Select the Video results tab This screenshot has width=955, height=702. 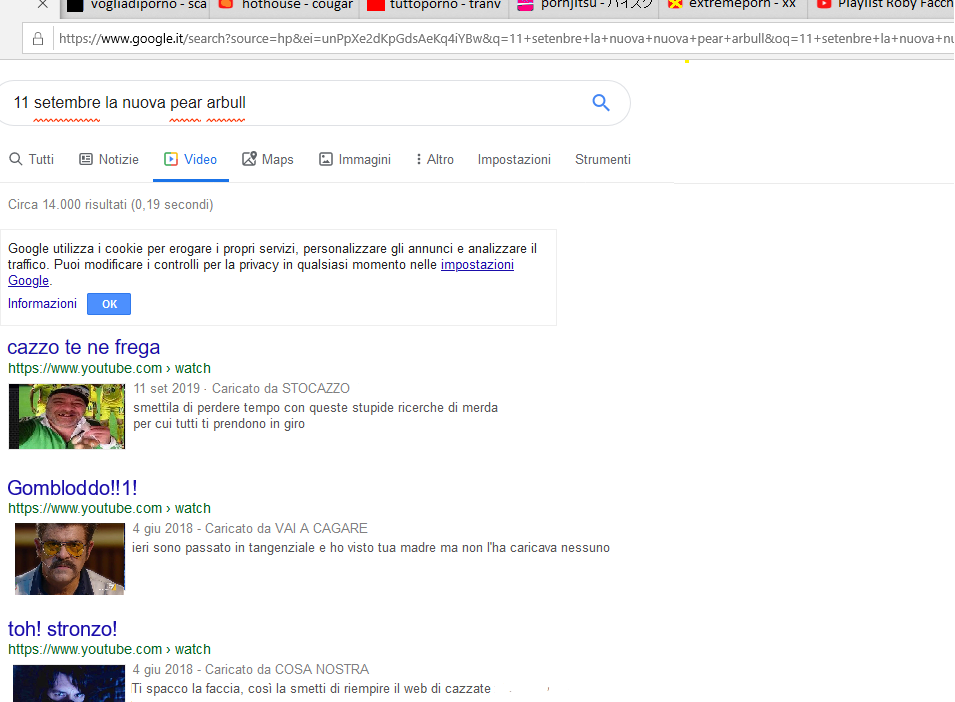[191, 160]
